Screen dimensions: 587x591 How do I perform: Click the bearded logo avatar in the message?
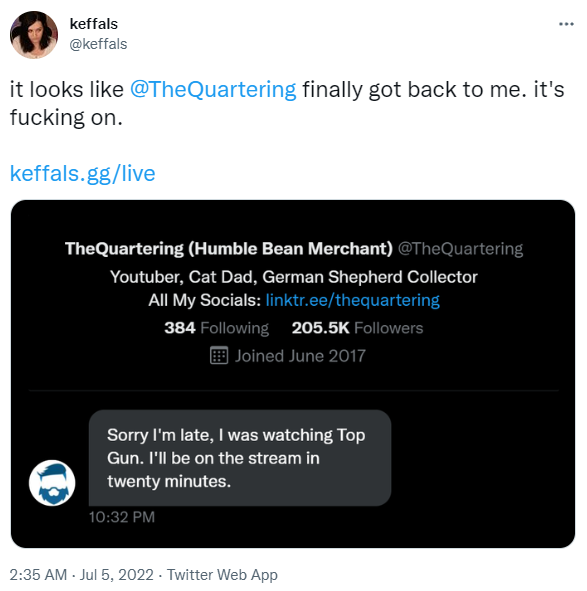(x=52, y=483)
